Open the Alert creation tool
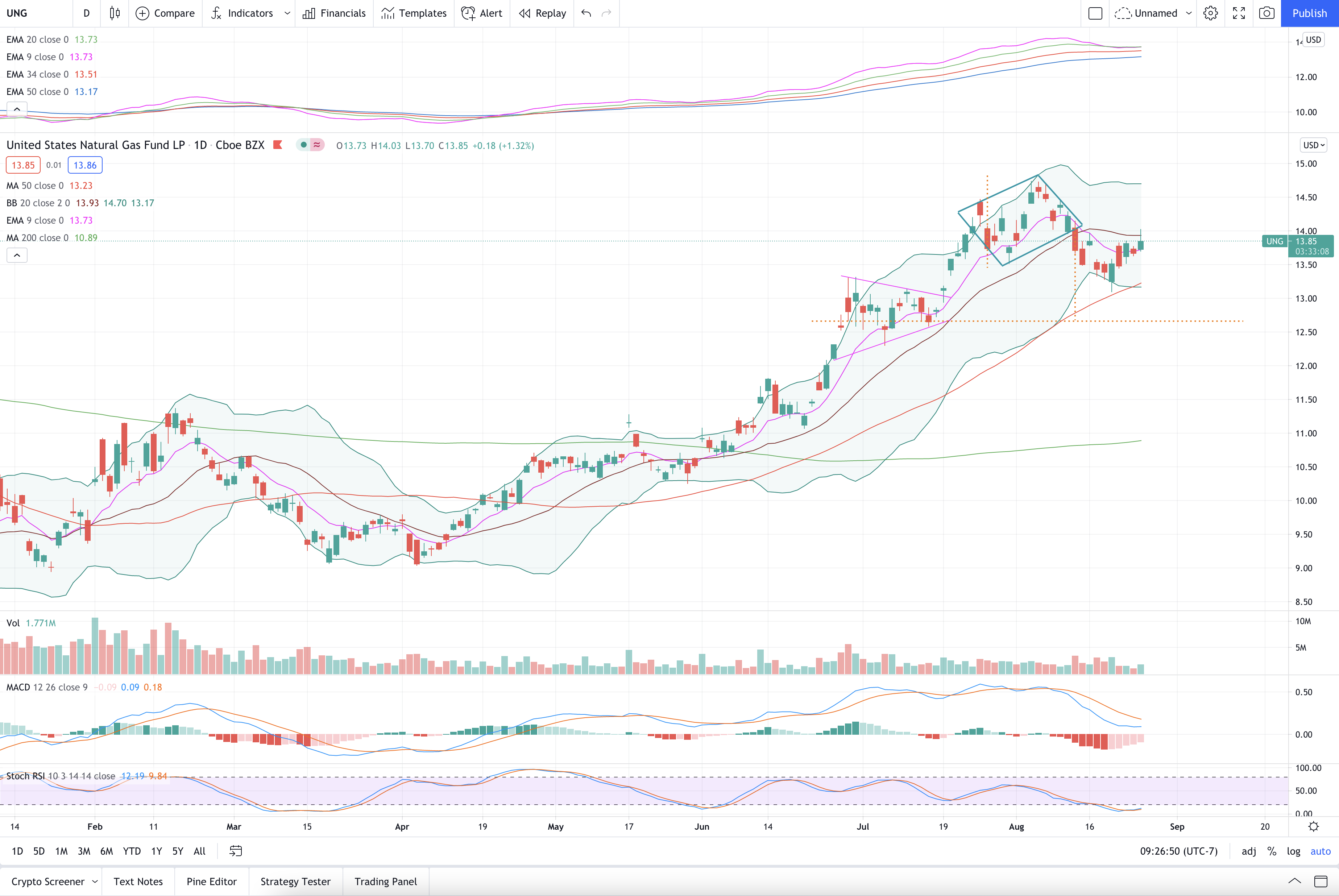The image size is (1339, 896). click(x=482, y=13)
